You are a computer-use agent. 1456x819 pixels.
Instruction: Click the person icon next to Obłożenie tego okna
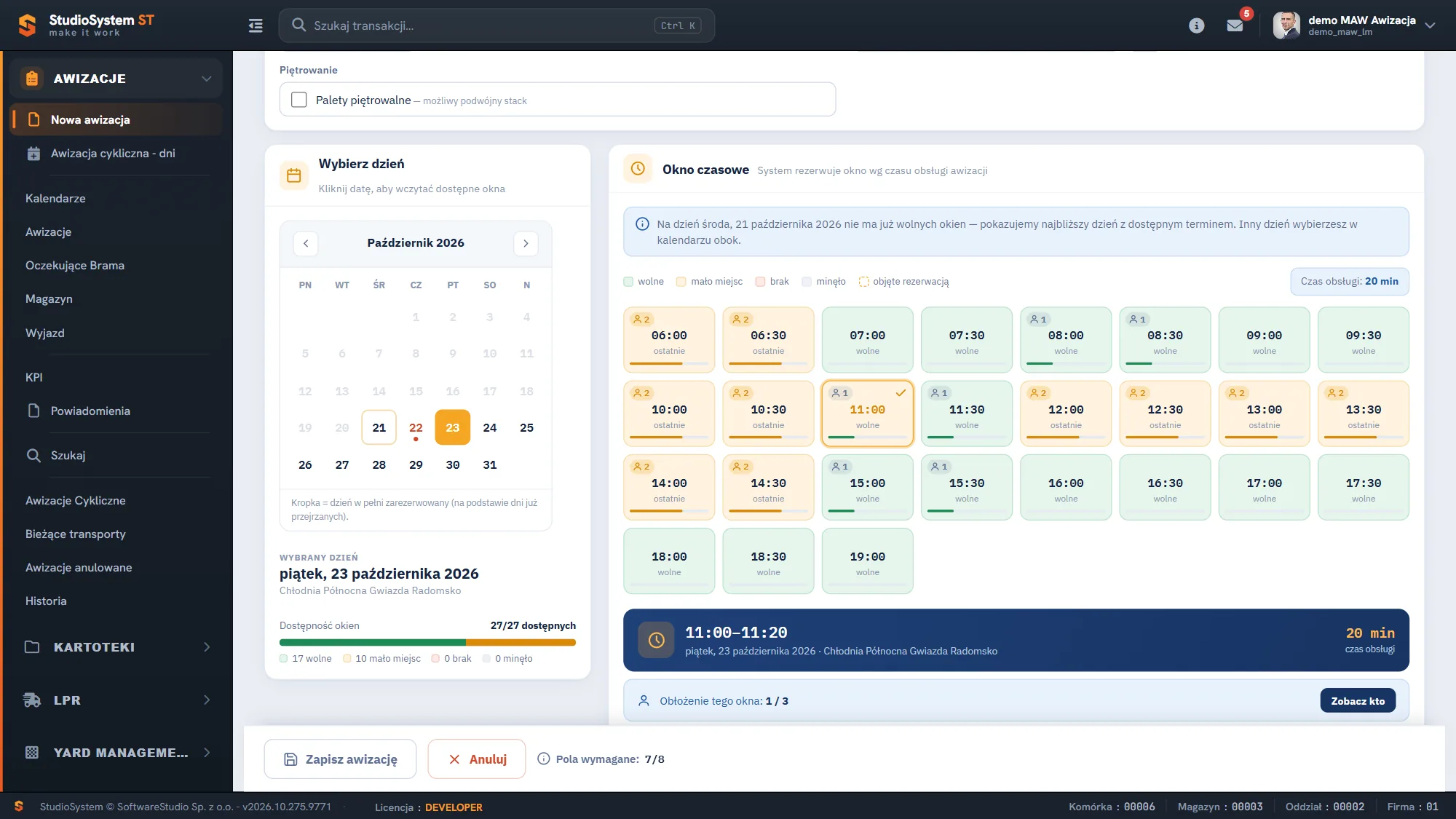click(644, 701)
